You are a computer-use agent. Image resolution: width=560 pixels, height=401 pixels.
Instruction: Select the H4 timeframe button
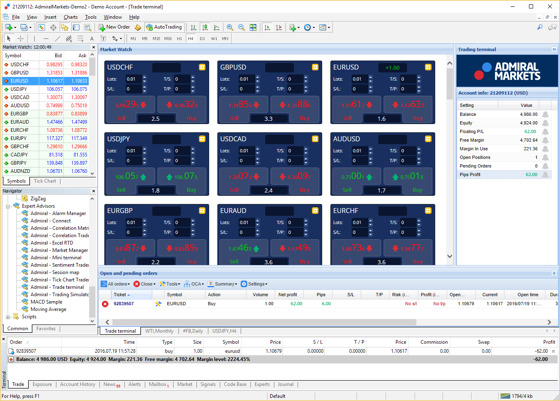point(190,38)
